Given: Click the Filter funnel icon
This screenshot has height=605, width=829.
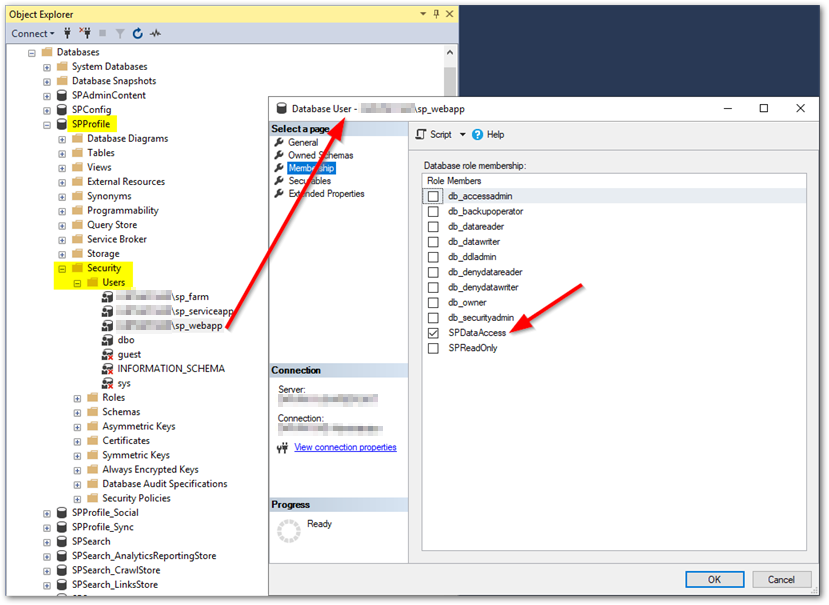Looking at the screenshot, I should point(120,34).
